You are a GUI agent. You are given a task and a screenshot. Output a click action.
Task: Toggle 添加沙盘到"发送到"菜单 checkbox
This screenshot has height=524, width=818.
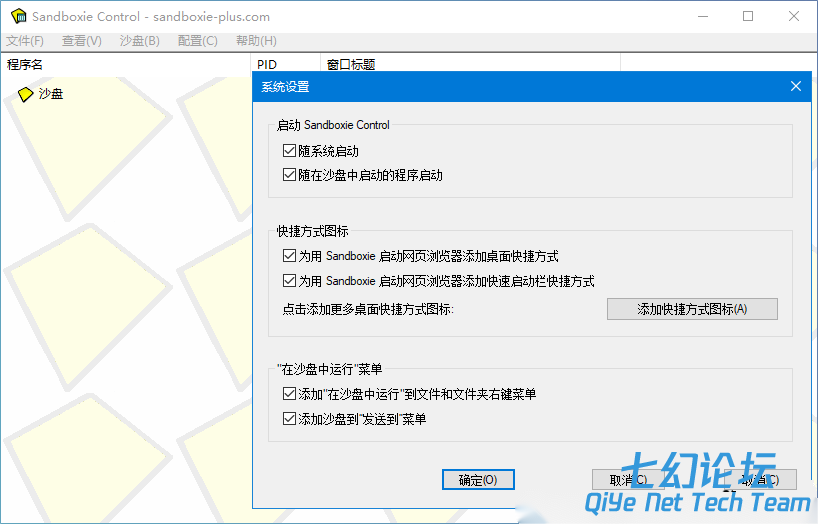[x=289, y=419]
